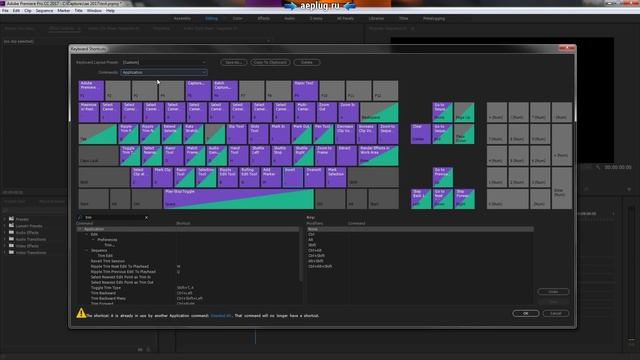Click the Shuttle Stop key

[x=282, y=156]
